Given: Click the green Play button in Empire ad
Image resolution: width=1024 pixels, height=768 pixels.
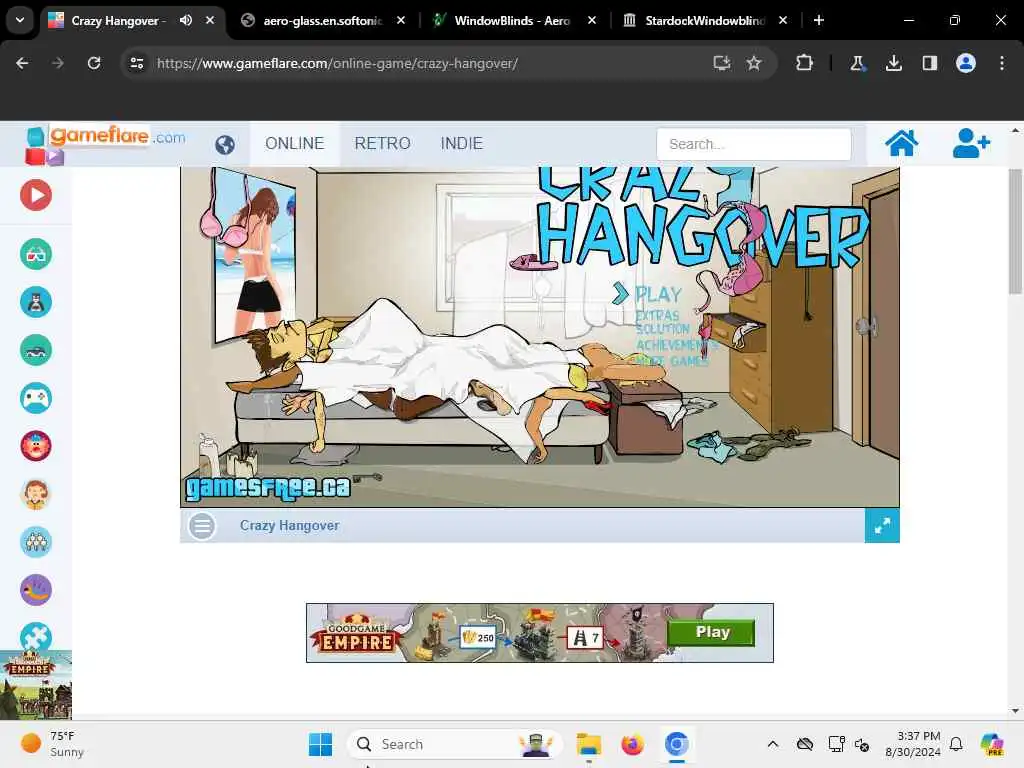Looking at the screenshot, I should click(x=712, y=632).
